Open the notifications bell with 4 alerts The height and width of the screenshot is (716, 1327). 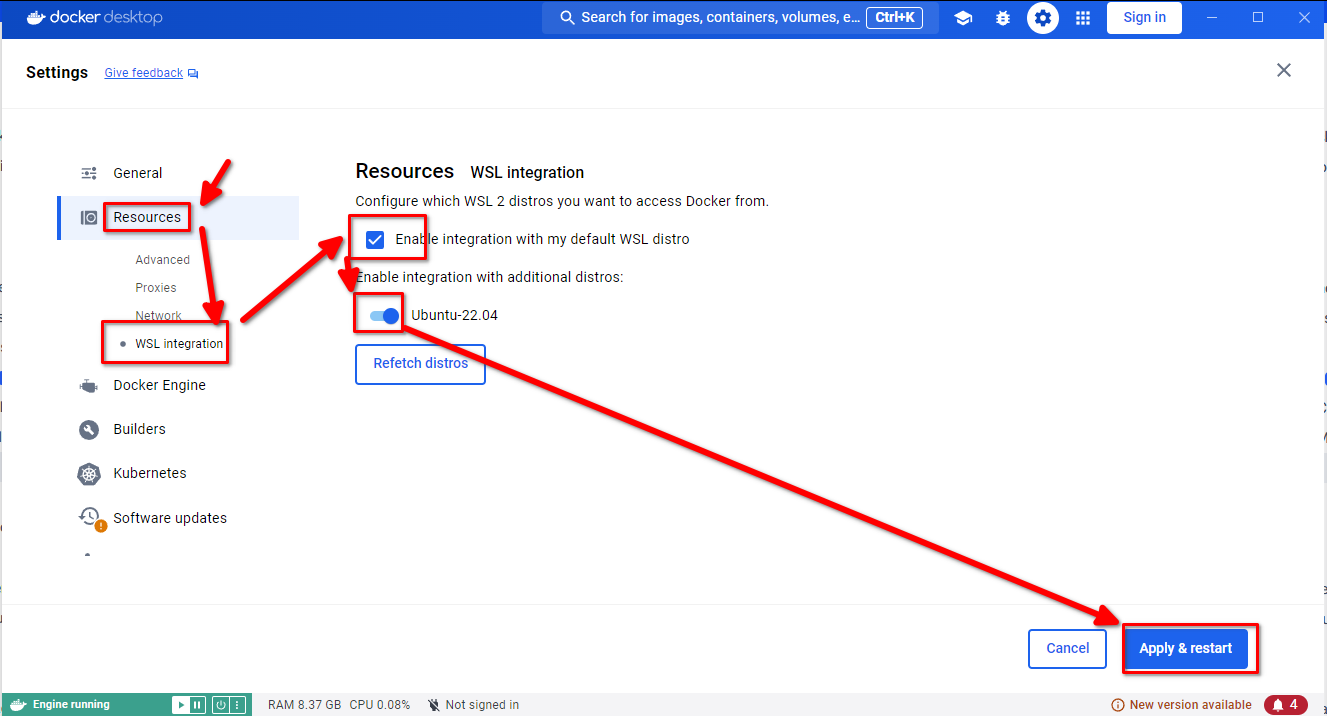1285,705
